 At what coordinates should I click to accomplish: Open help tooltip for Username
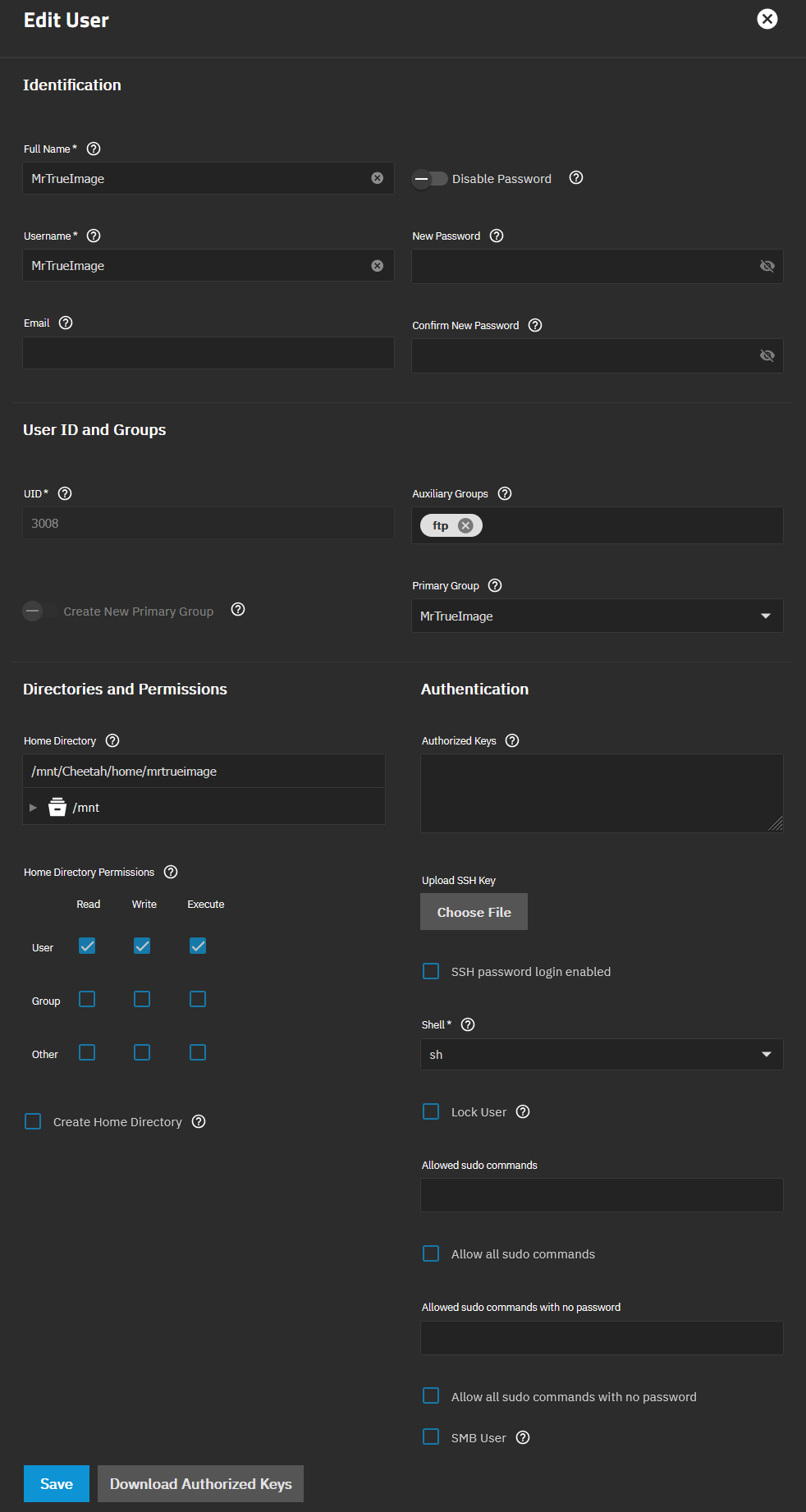coord(94,236)
